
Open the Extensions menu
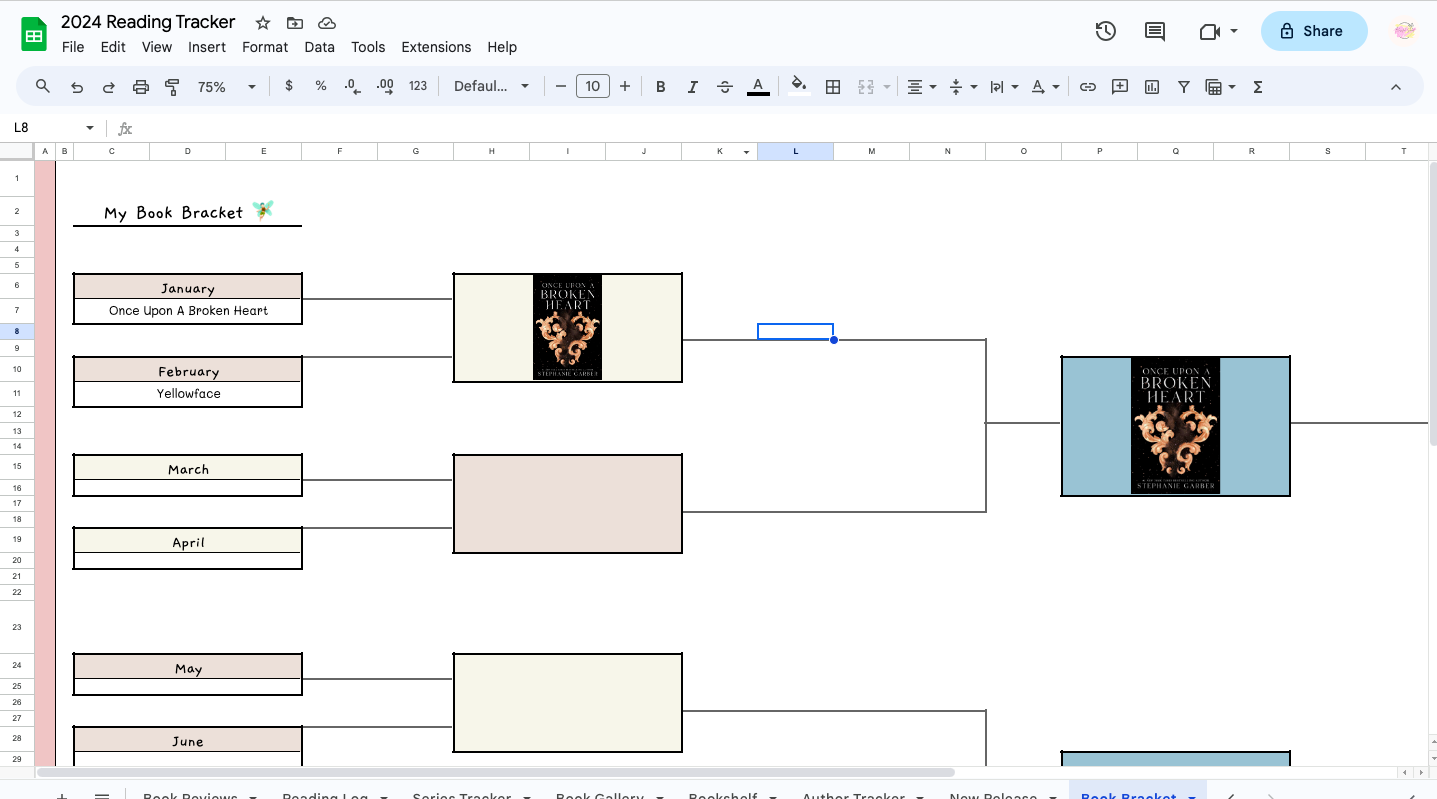click(x=436, y=47)
